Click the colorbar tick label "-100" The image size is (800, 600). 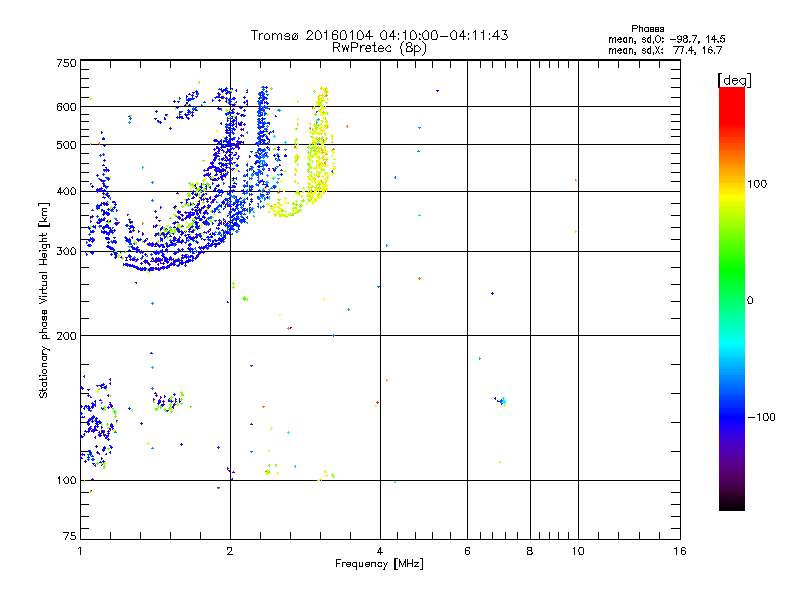point(761,417)
